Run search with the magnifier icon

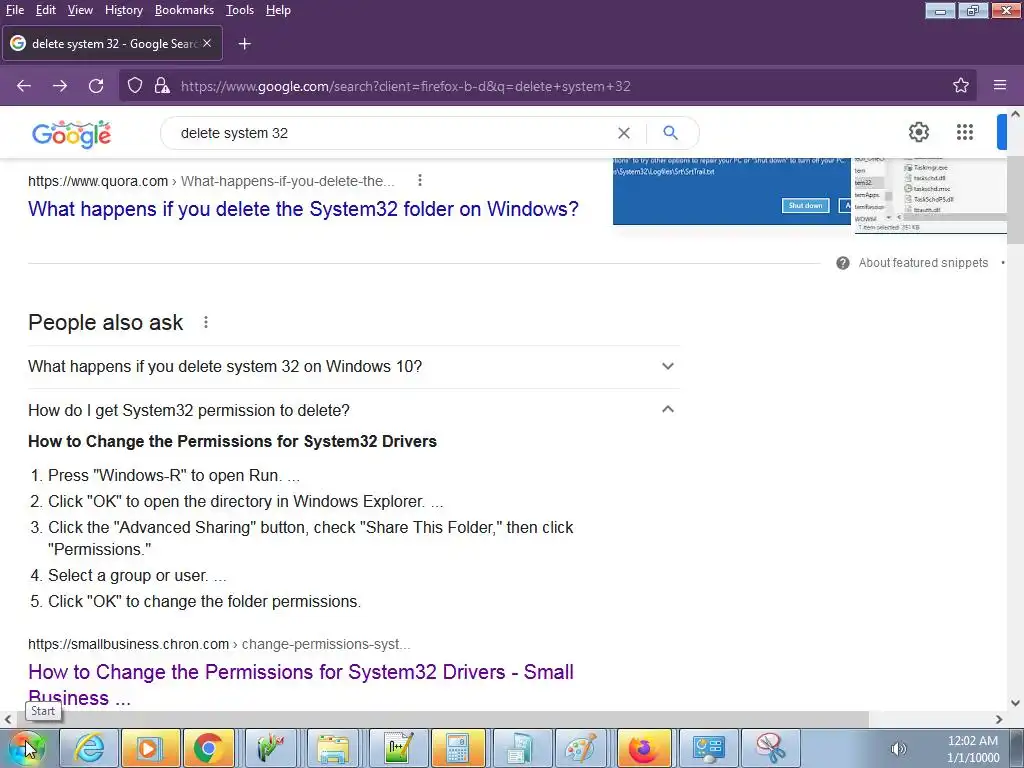(670, 133)
